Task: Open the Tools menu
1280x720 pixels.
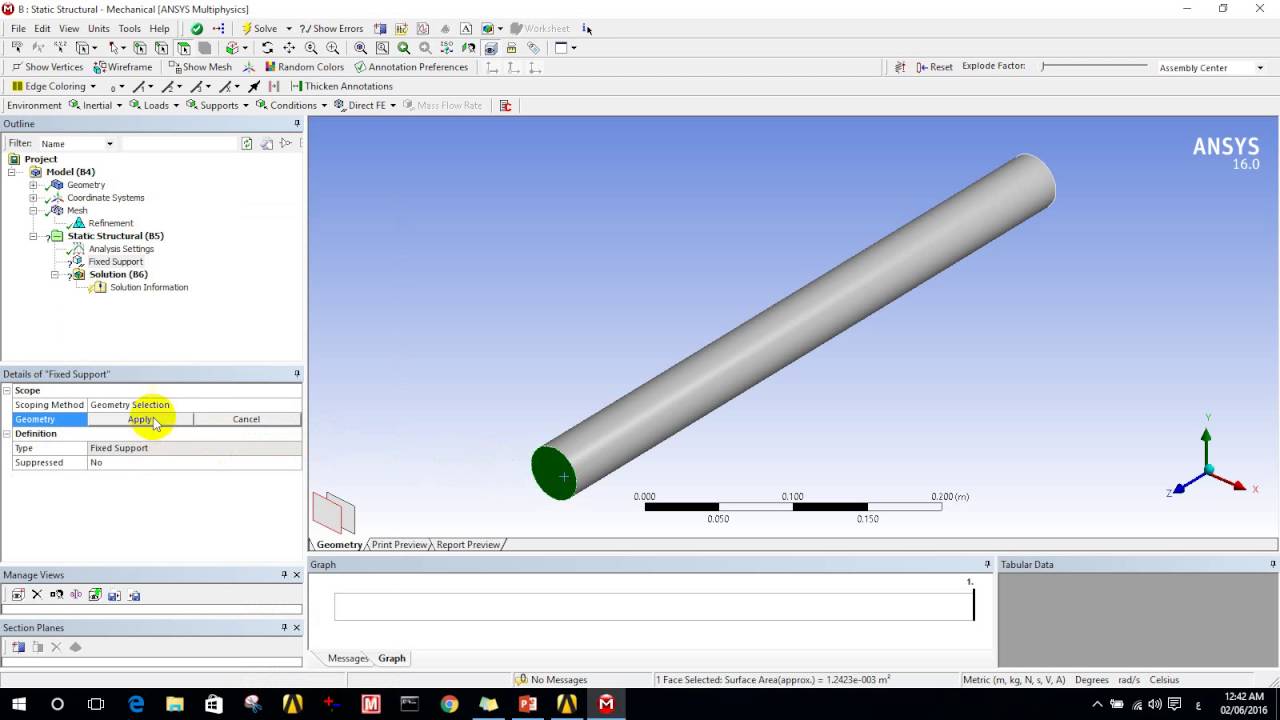Action: (x=129, y=28)
